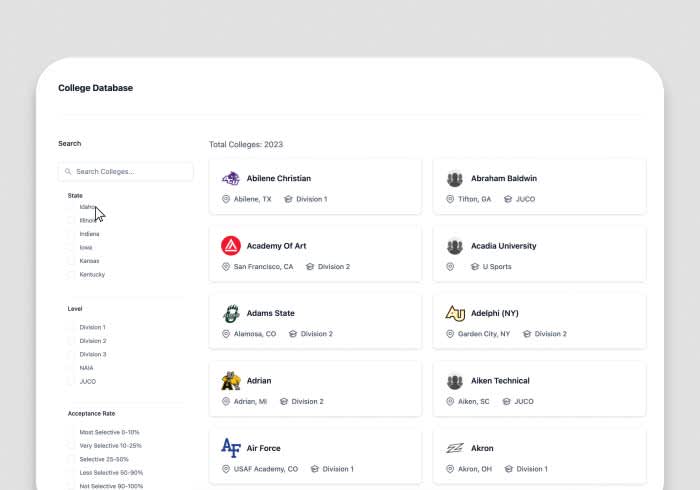Click the red Academy Of Art logo
This screenshot has height=490, width=700.
231,245
